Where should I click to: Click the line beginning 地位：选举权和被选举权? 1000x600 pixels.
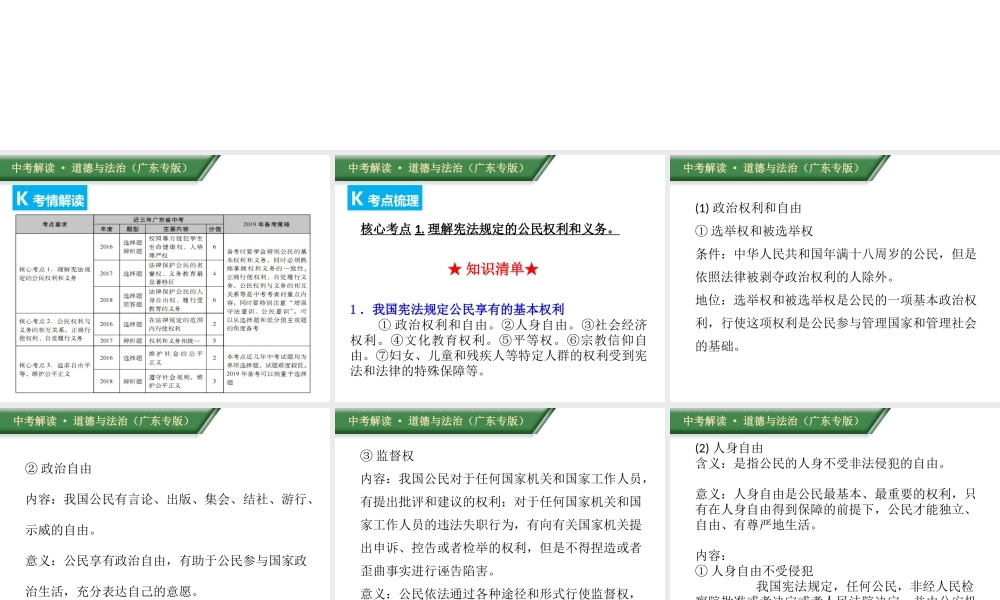(835, 300)
